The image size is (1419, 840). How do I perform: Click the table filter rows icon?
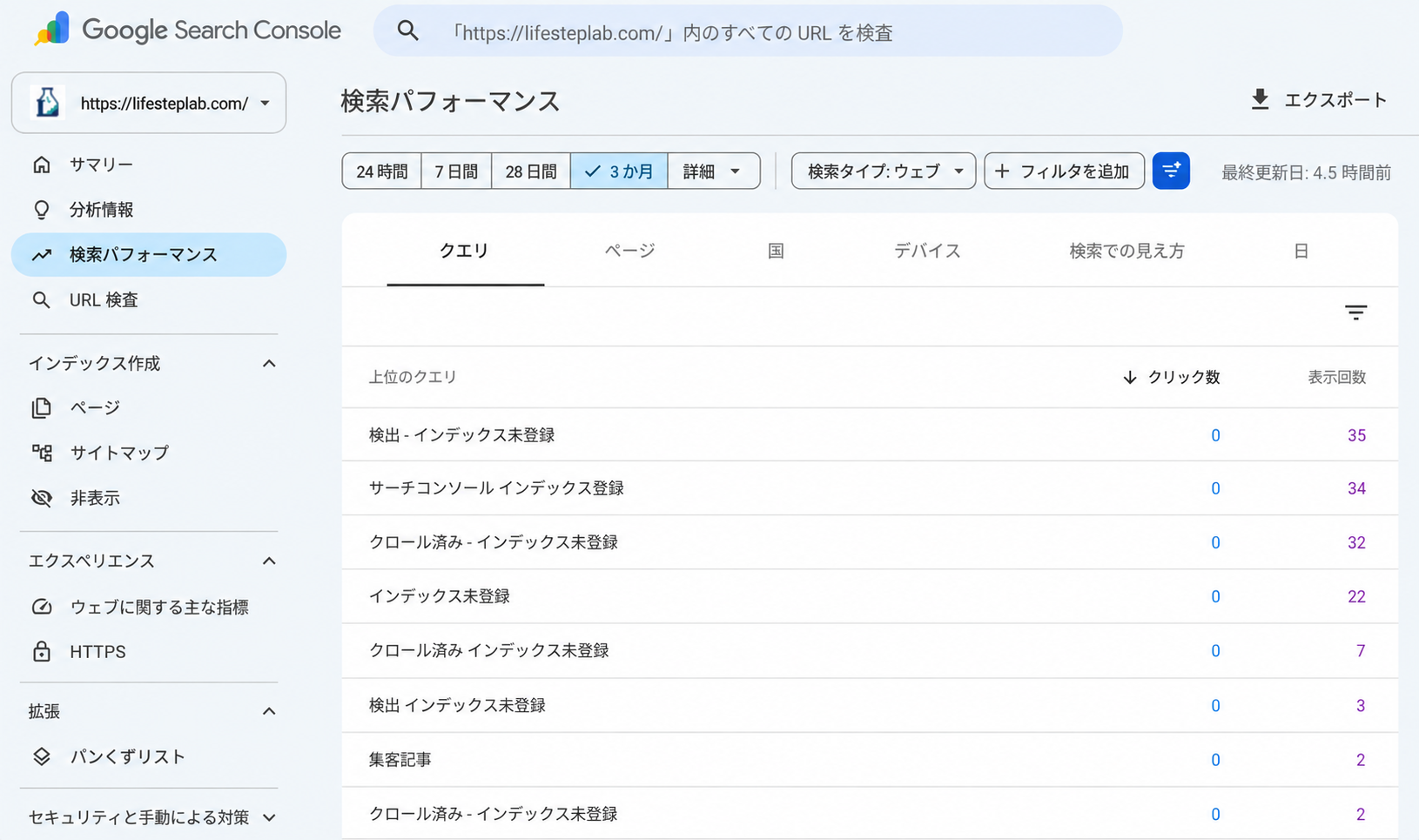[x=1355, y=312]
